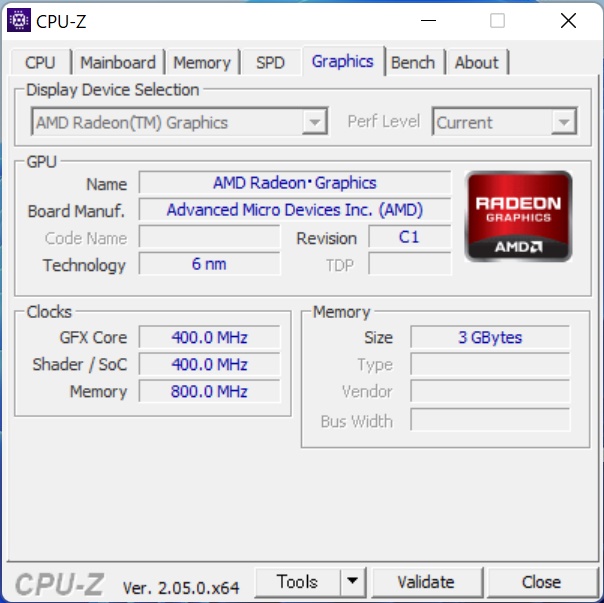Screen dimensions: 604x603
Task: Open the Tools dropdown arrow
Action: [352, 581]
